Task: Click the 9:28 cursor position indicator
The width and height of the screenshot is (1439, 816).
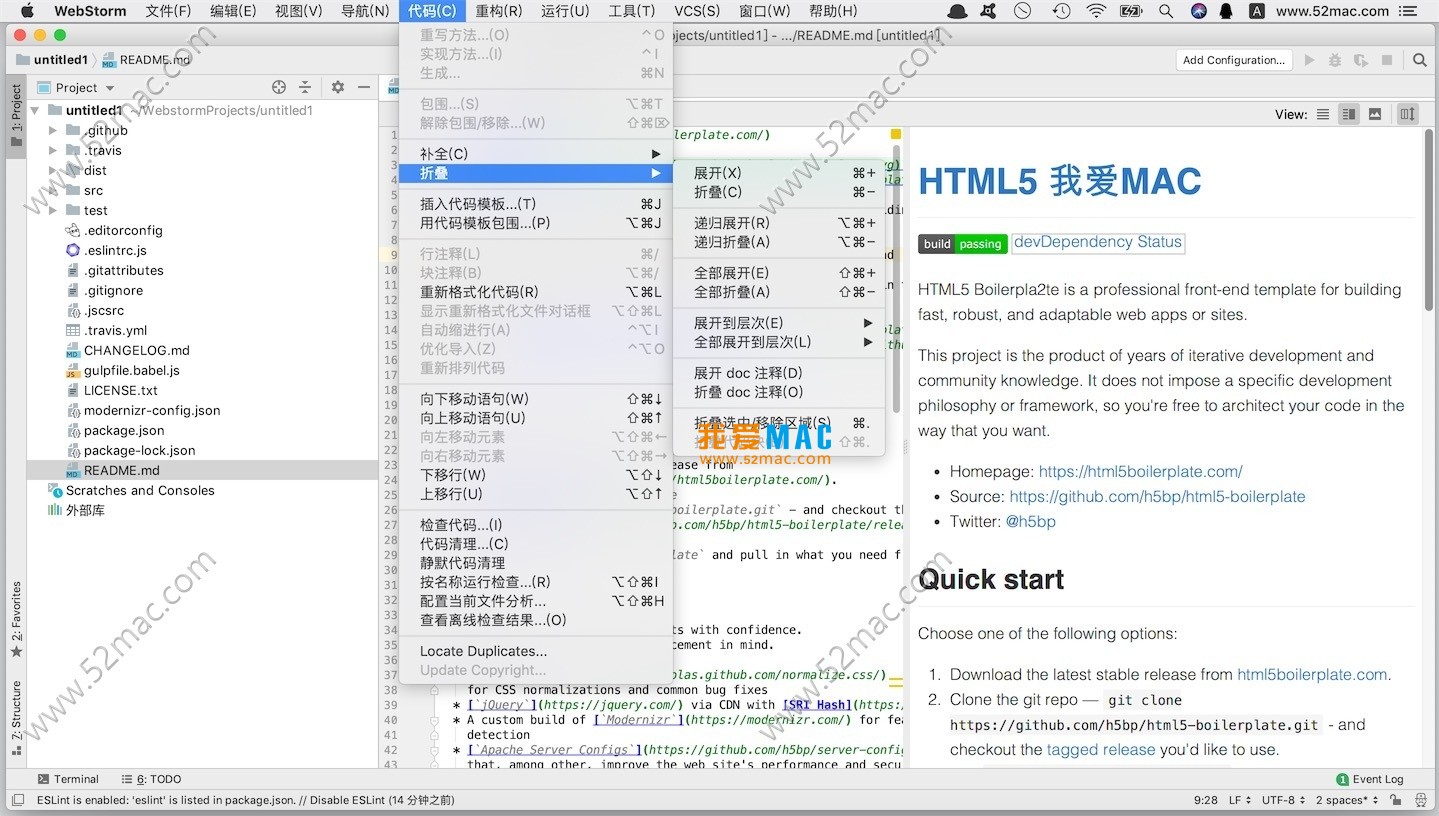Action: pyautogui.click(x=1205, y=800)
